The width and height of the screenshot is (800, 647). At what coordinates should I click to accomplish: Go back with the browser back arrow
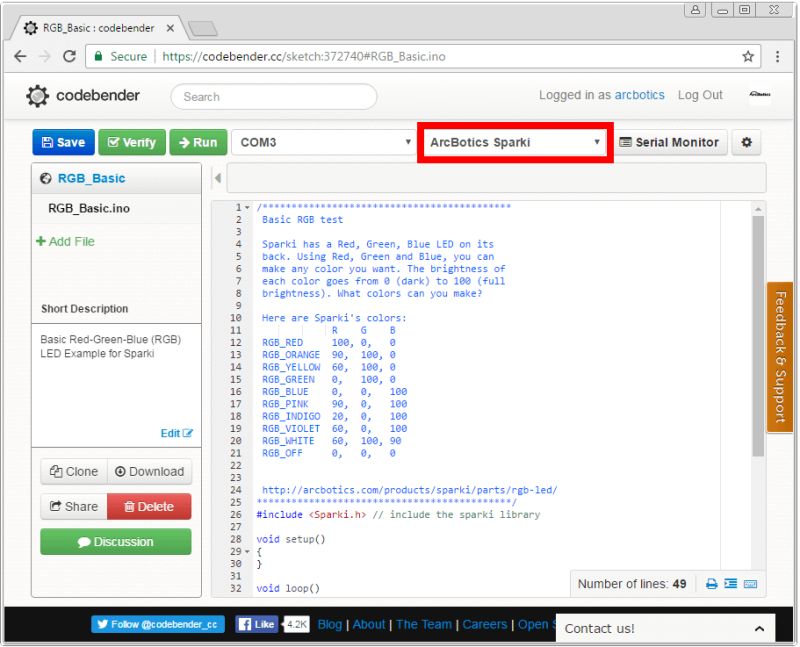(x=20, y=56)
